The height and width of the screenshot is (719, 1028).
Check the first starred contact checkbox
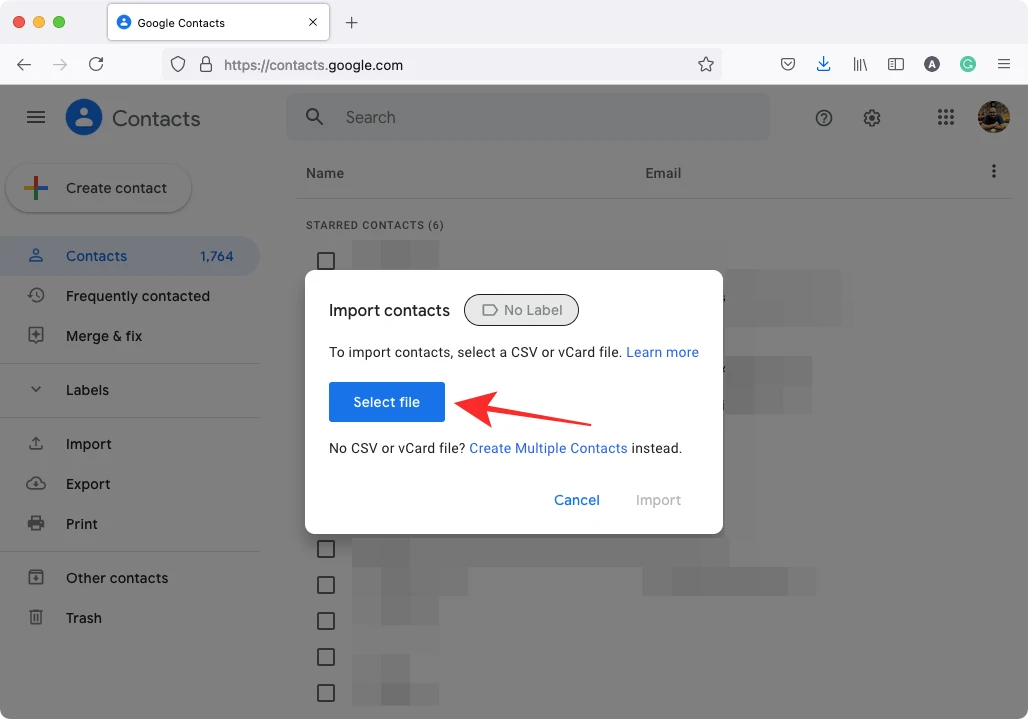326,261
